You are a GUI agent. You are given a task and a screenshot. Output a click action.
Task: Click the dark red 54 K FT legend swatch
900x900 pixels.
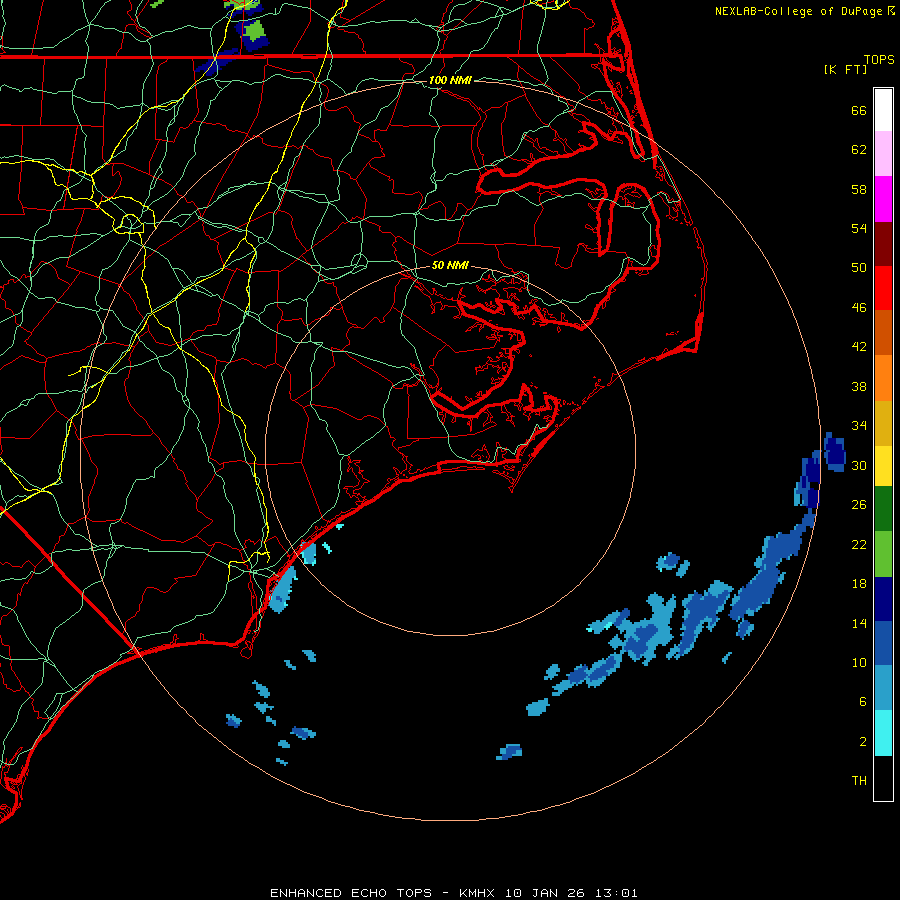(883, 243)
